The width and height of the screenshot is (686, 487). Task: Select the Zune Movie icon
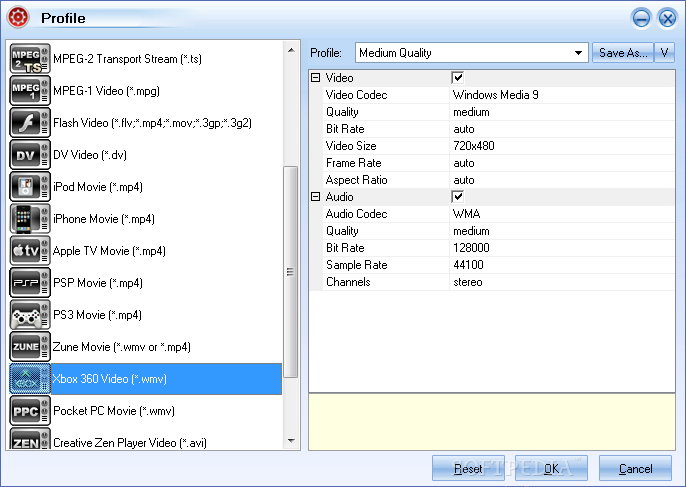coord(30,346)
